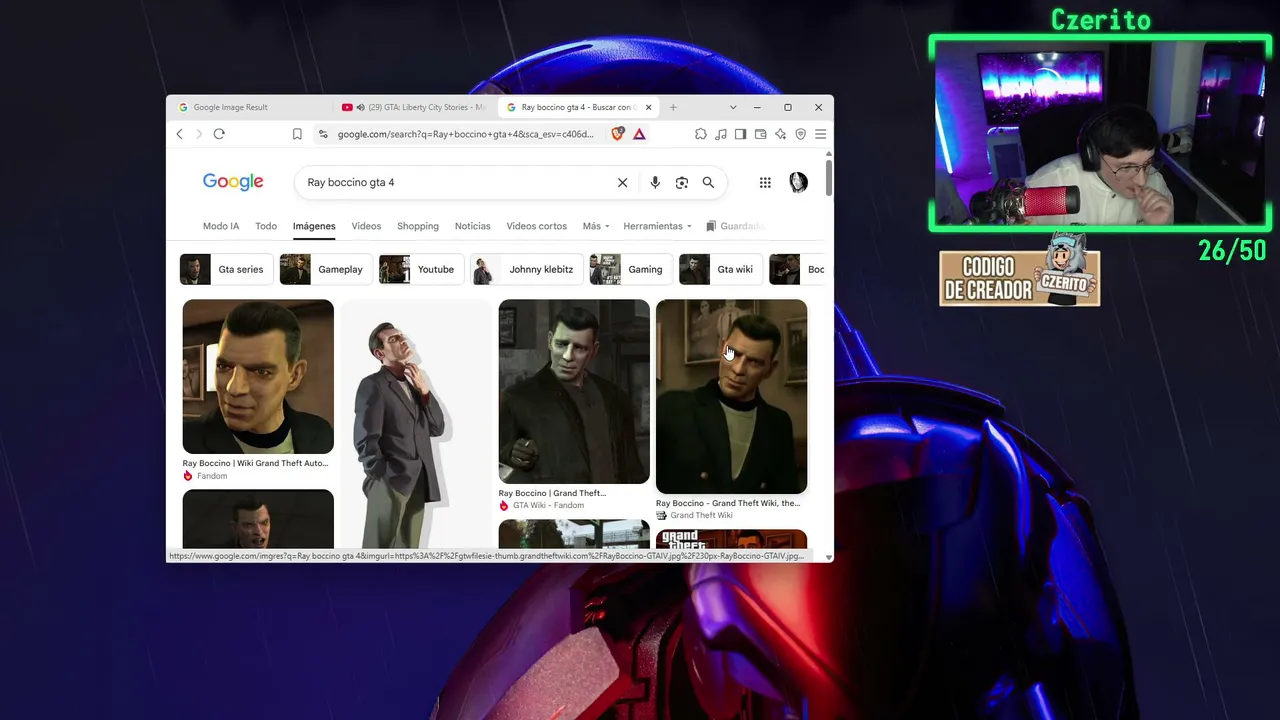The width and height of the screenshot is (1280, 720).
Task: Filter images by Gta wiki chip
Action: coord(720,269)
